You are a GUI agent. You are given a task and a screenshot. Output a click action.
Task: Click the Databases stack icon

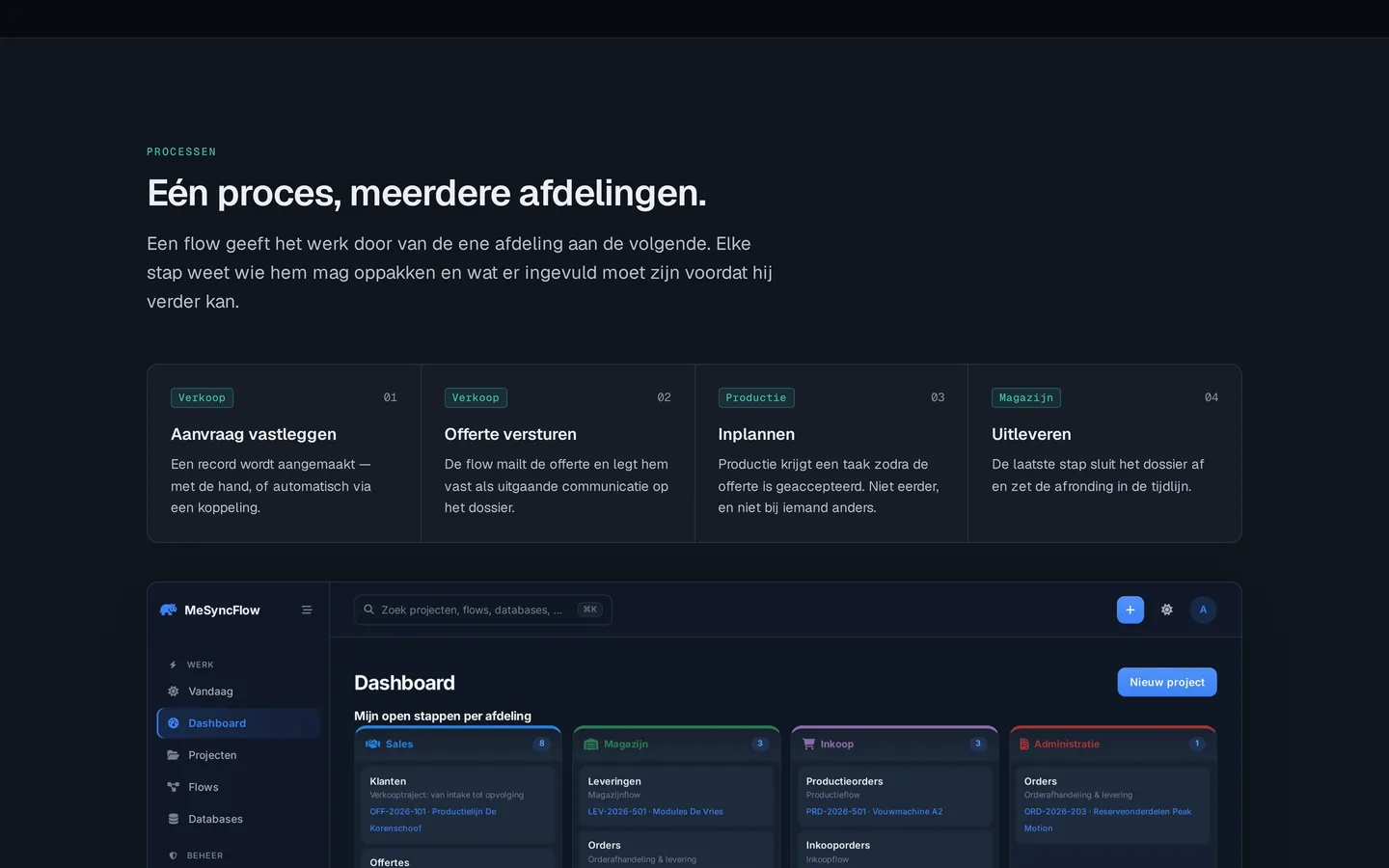[x=174, y=819]
